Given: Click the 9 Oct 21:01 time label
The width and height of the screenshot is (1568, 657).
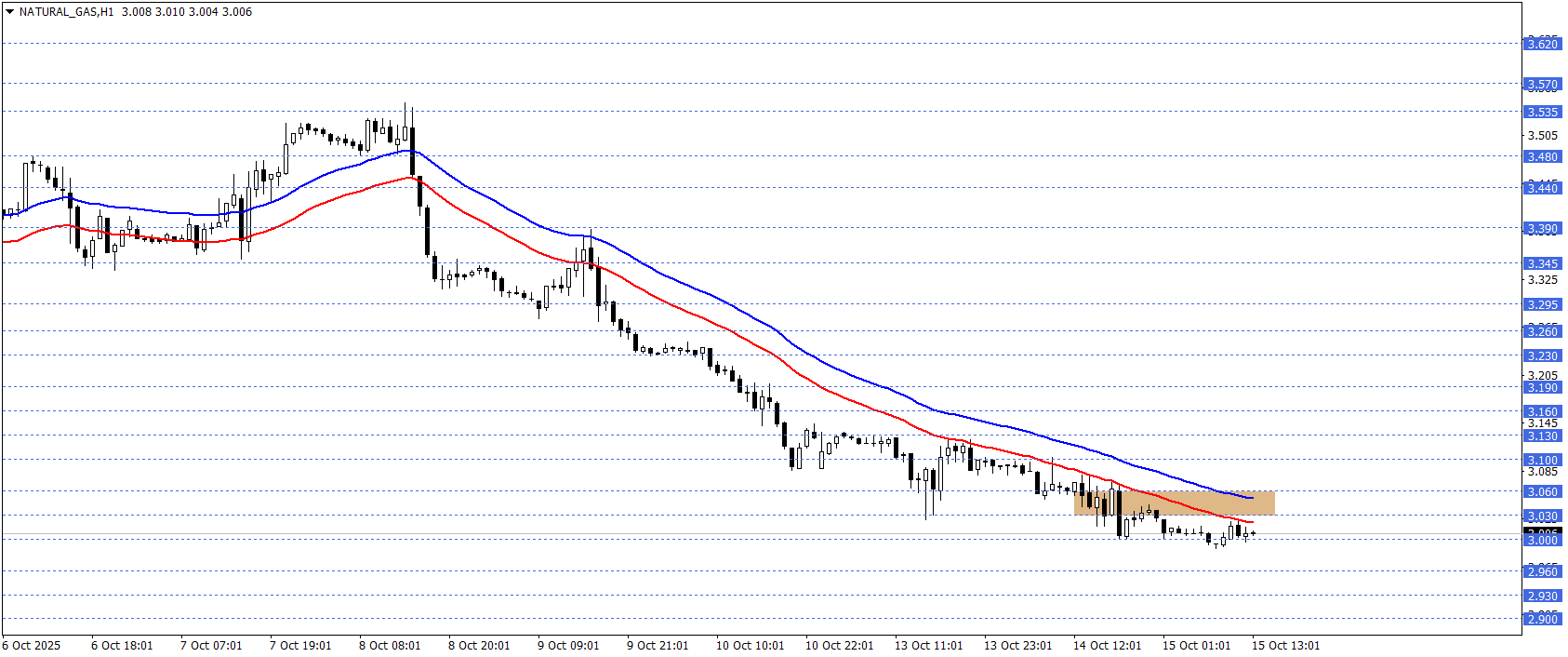Looking at the screenshot, I should [658, 646].
